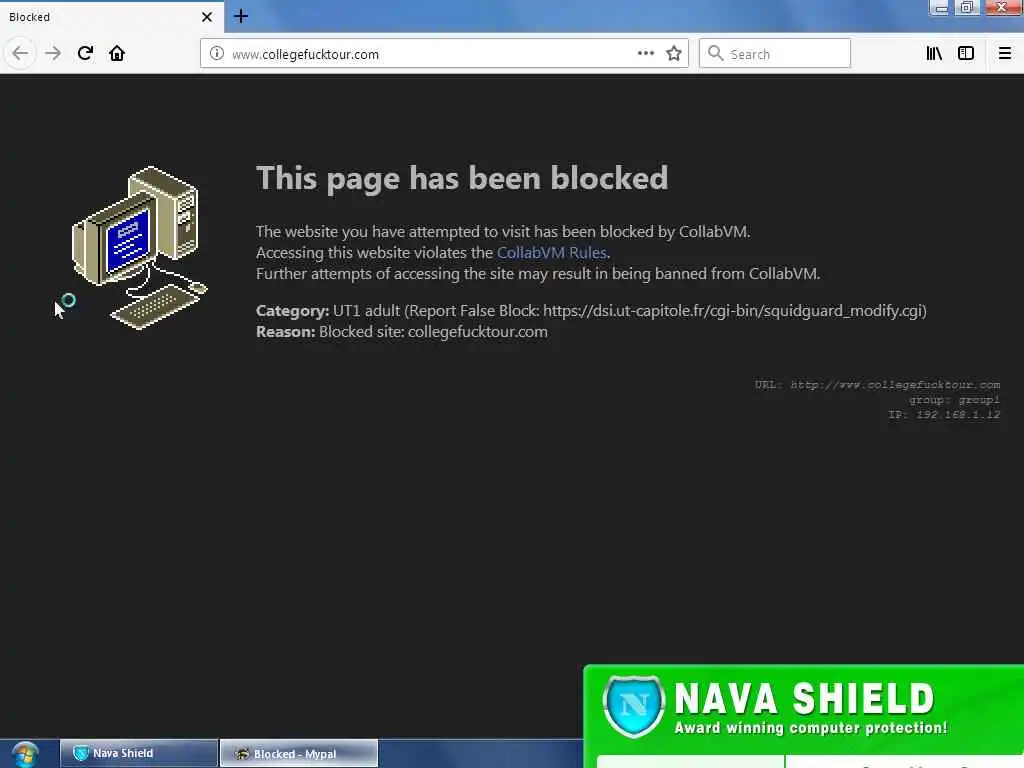This screenshot has width=1024, height=768.
Task: Open the browser home page
Action: (x=117, y=54)
